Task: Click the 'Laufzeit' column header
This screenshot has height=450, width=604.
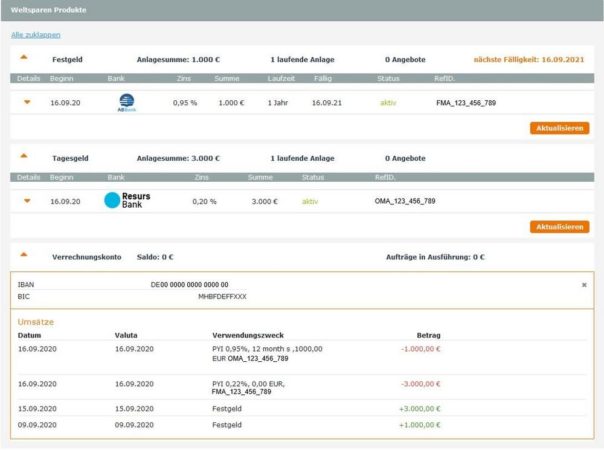Action: (x=281, y=79)
